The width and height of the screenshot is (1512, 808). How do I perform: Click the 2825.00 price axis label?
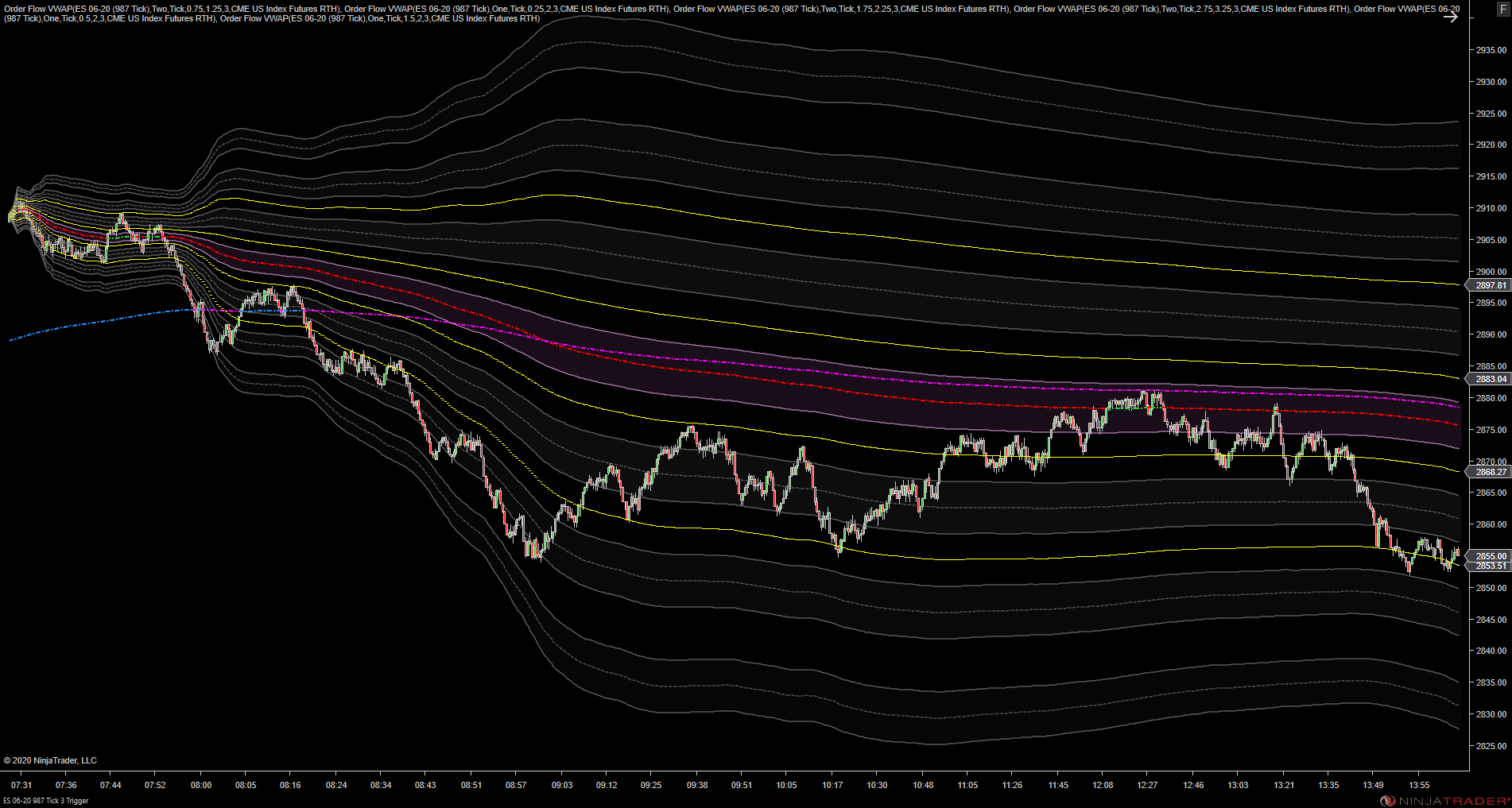(1491, 746)
